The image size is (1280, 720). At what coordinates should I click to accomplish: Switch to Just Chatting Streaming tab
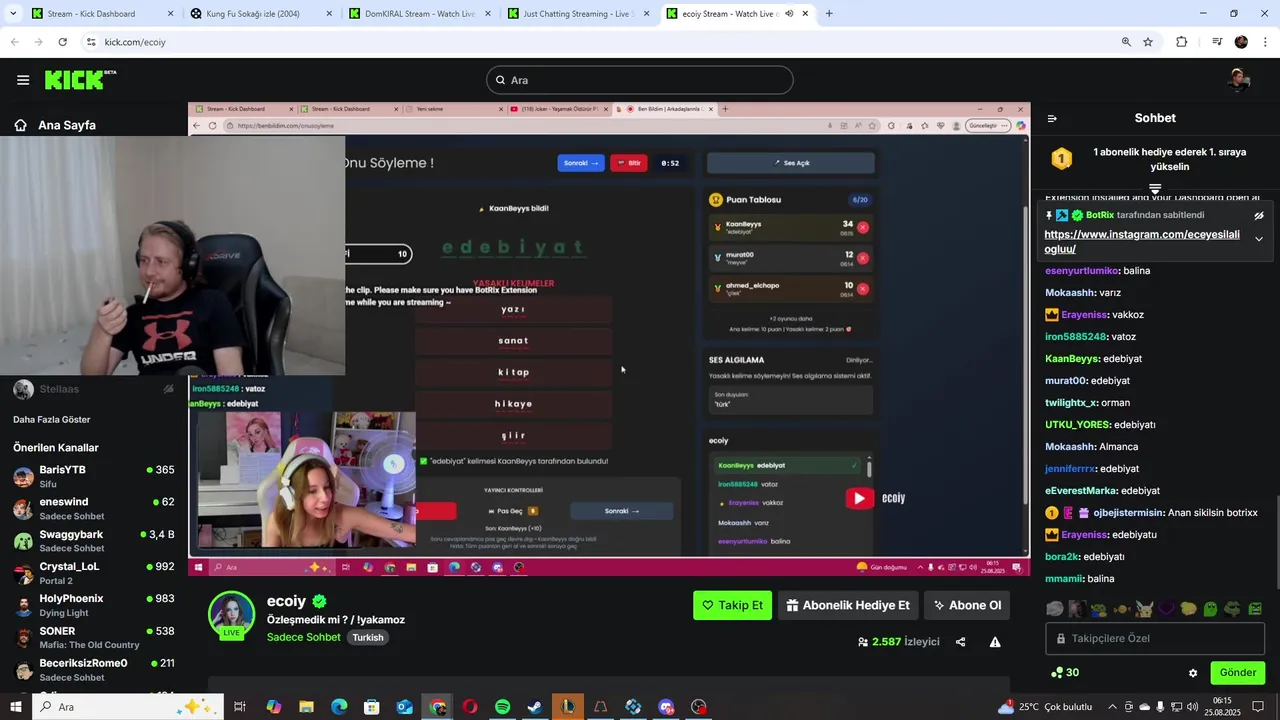pyautogui.click(x=578, y=14)
